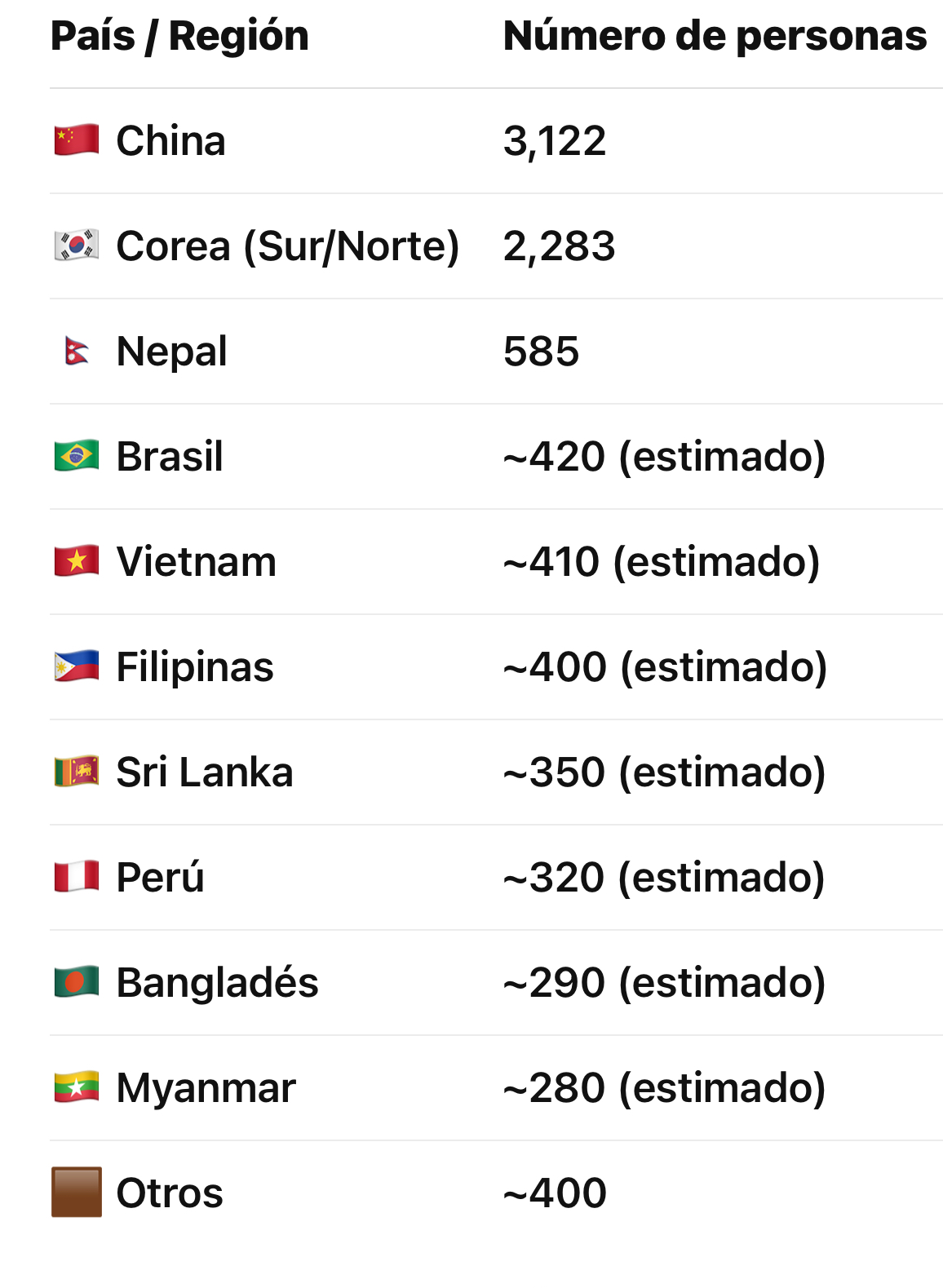
Task: Click the Número de personas column header
Action: pos(715,37)
